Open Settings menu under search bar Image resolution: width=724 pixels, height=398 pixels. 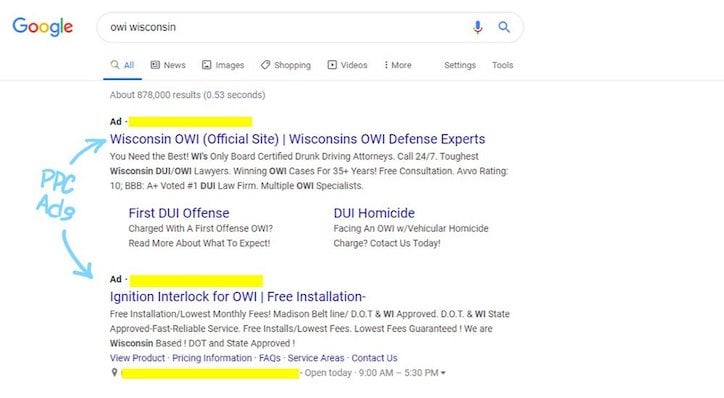click(460, 65)
